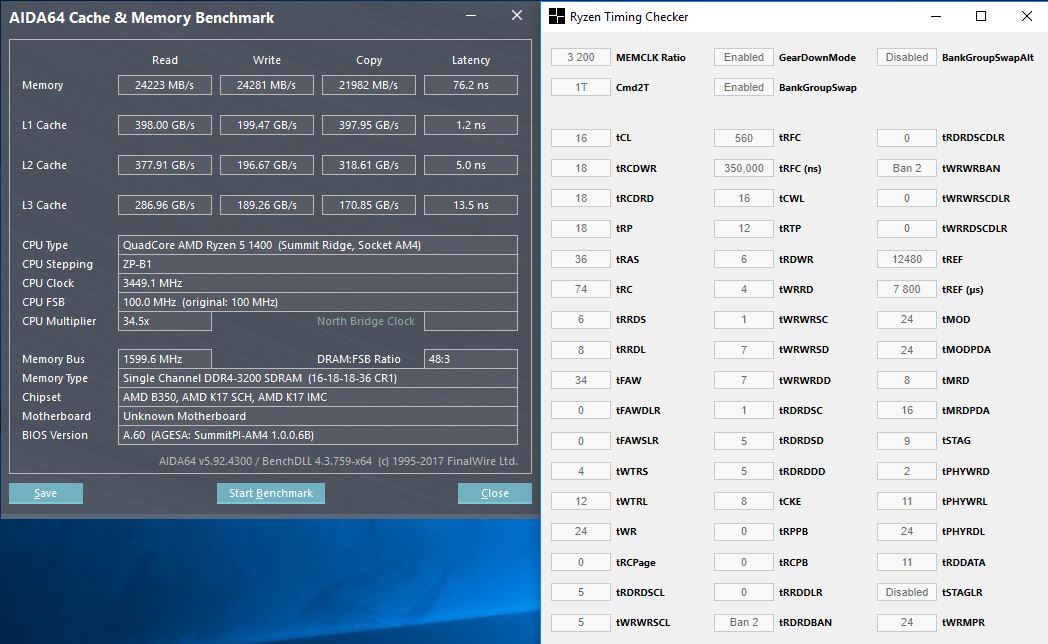Image resolution: width=1048 pixels, height=644 pixels.
Task: Select the Memory Copy 21982 MB/s field
Action: click(368, 85)
